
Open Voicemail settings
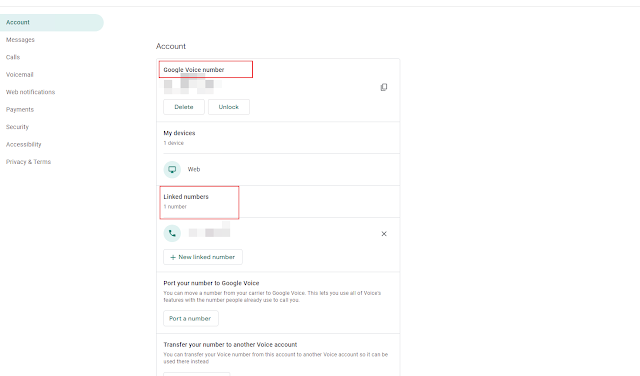tap(20, 75)
